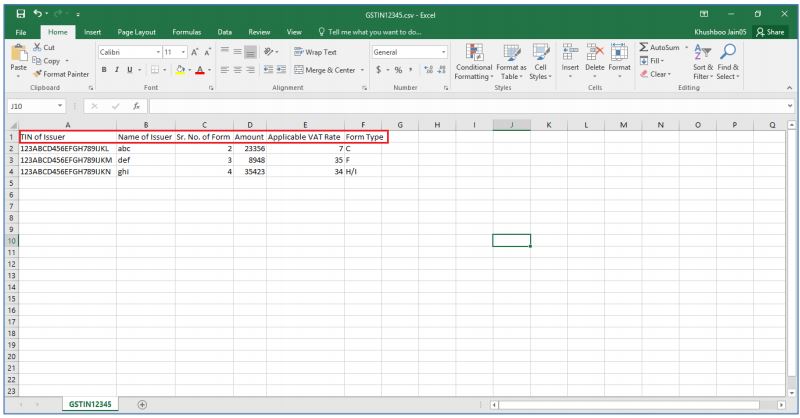Screen dimensions: 800x418
Task: Open the Clear dropdown in Editing
Action: [656, 74]
